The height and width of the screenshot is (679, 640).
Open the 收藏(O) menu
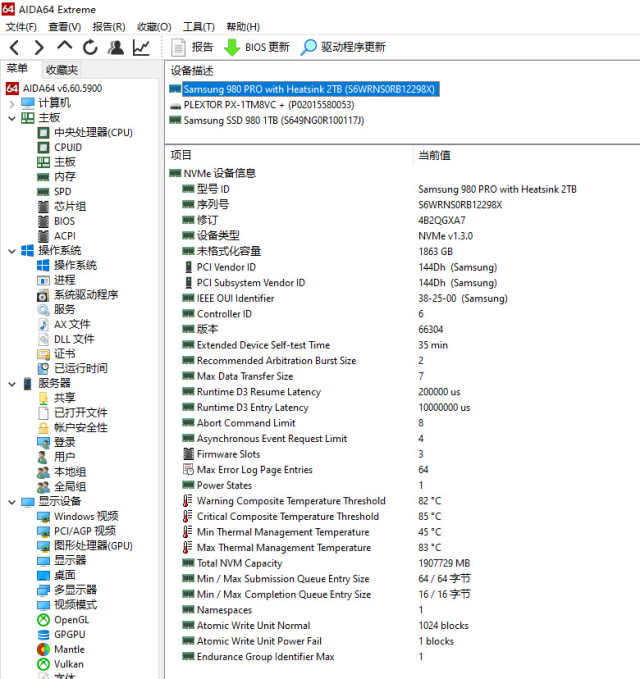click(x=154, y=27)
